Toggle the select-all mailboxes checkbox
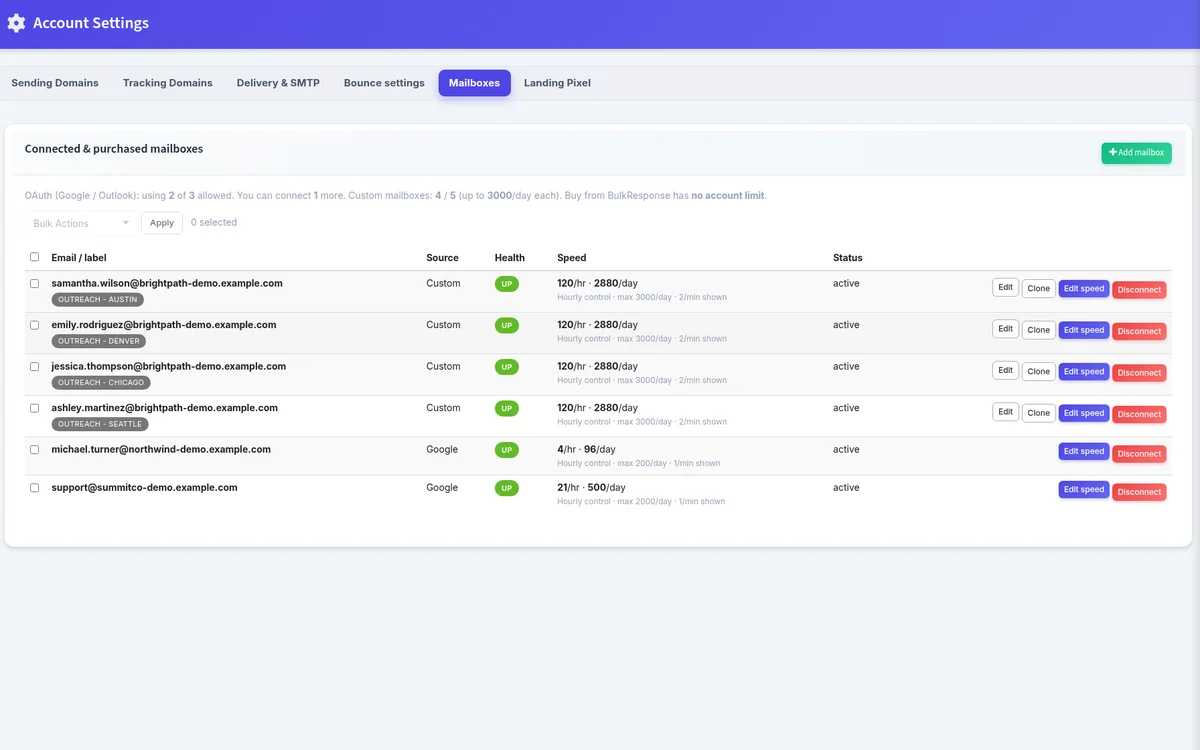This screenshot has width=1200, height=750. coord(34,257)
